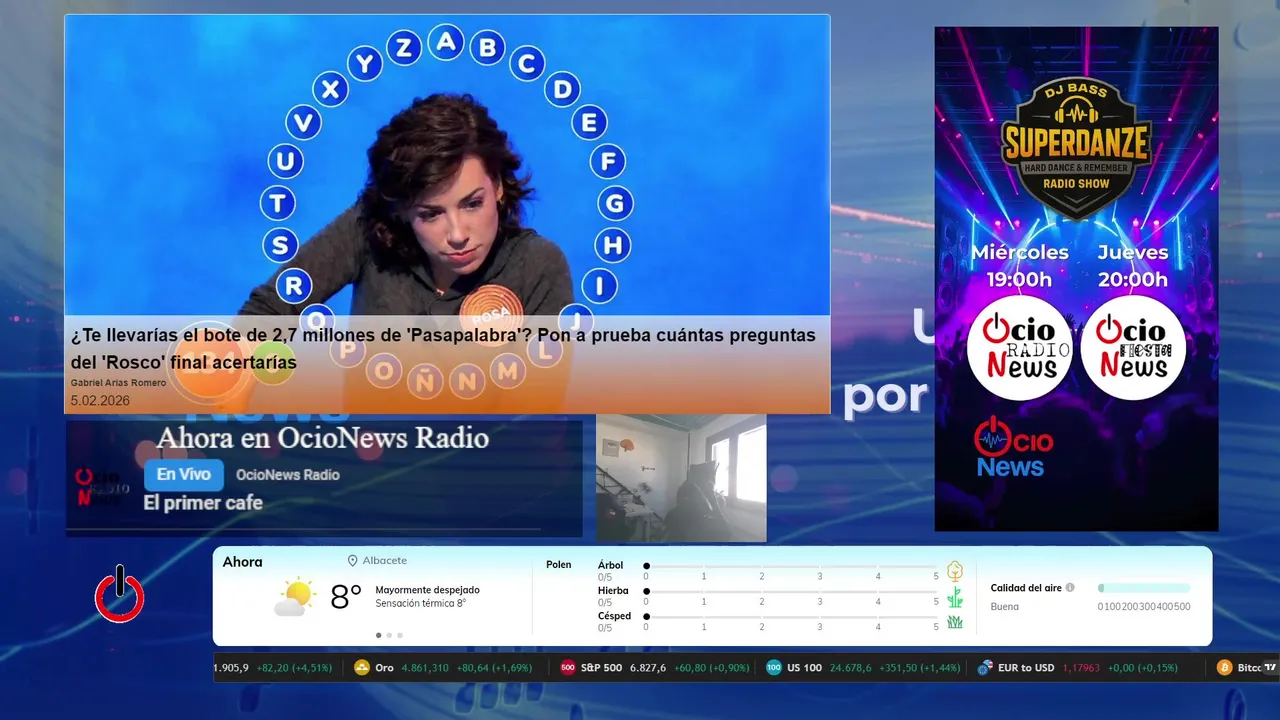Viewport: 1280px width, 720px height.
Task: Click the TradingView logo in the ticker
Action: (1270, 667)
